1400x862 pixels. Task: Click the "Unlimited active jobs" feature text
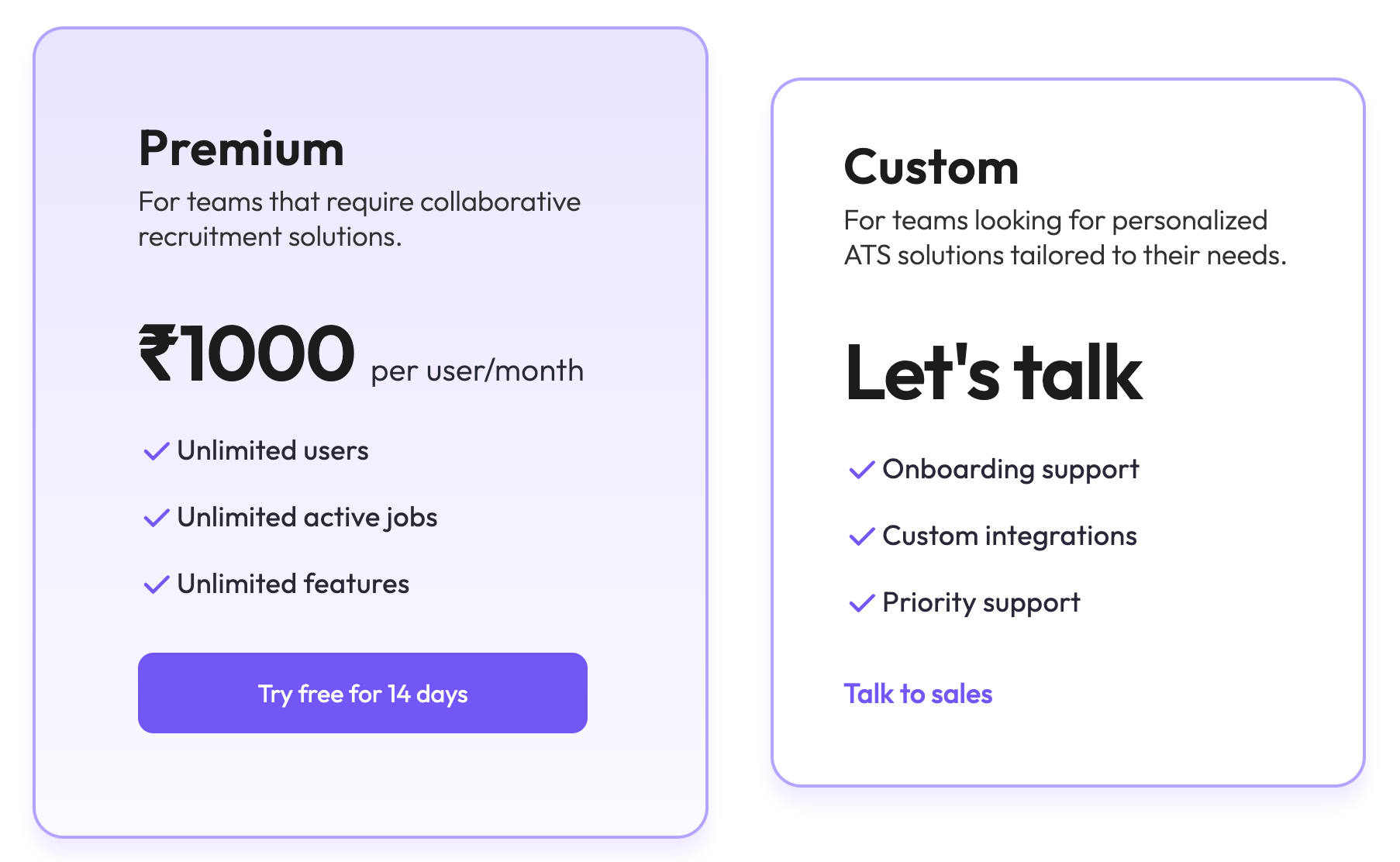pyautogui.click(x=307, y=518)
